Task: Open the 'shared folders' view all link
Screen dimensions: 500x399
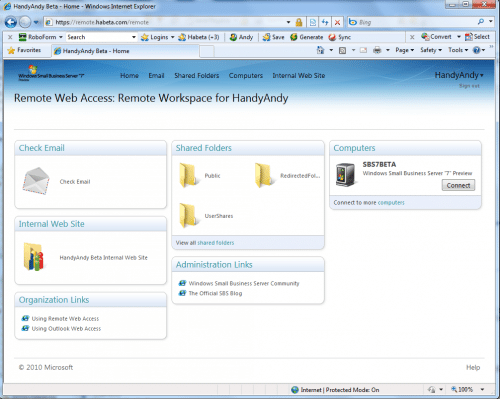Action: pos(216,243)
